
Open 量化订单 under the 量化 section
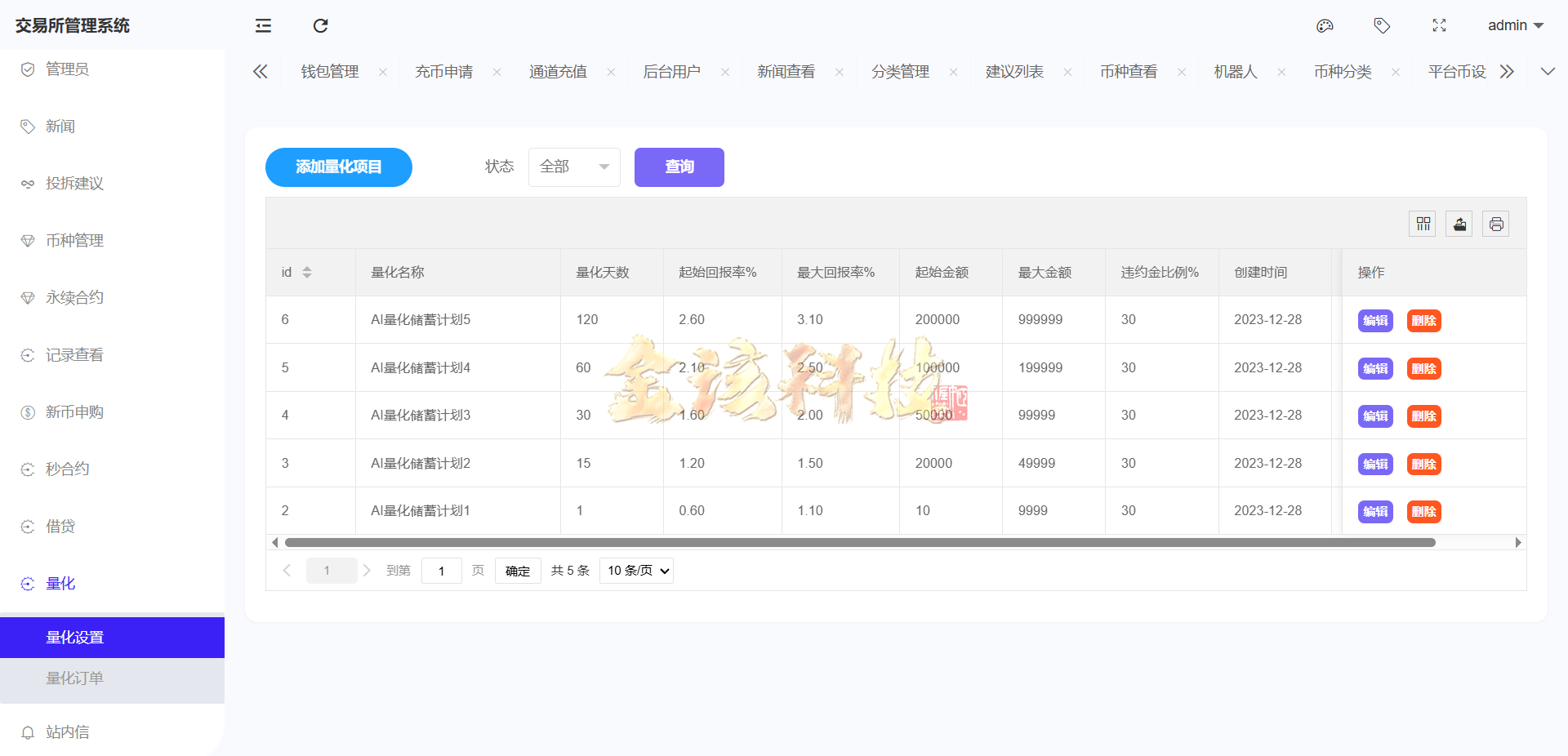click(x=74, y=678)
